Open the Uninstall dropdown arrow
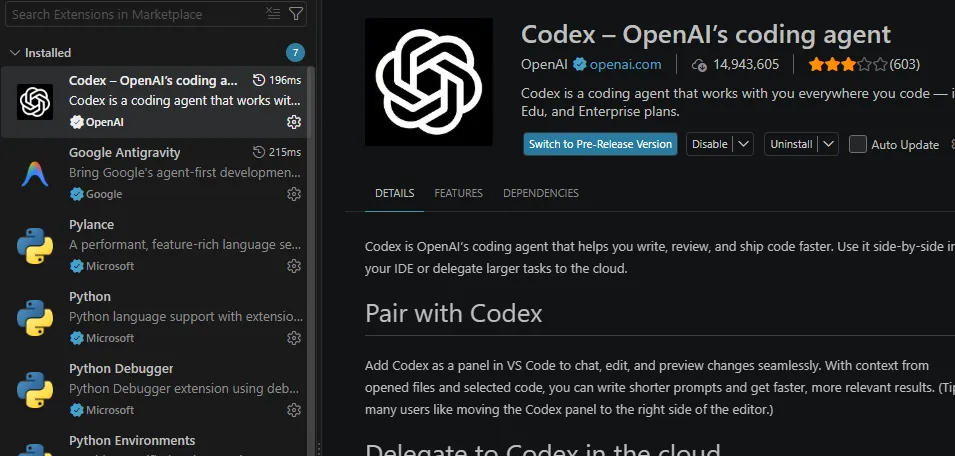The image size is (955, 456). 828,144
